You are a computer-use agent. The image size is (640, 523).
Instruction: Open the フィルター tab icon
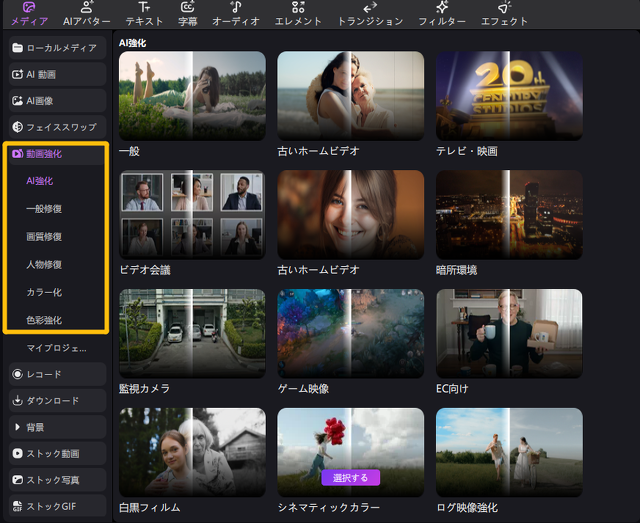point(442,7)
